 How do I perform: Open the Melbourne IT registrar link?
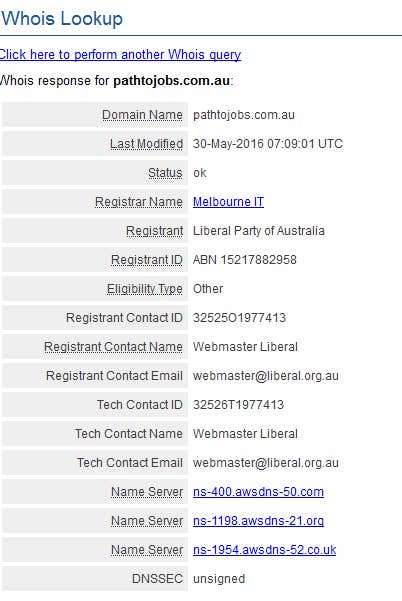point(228,202)
